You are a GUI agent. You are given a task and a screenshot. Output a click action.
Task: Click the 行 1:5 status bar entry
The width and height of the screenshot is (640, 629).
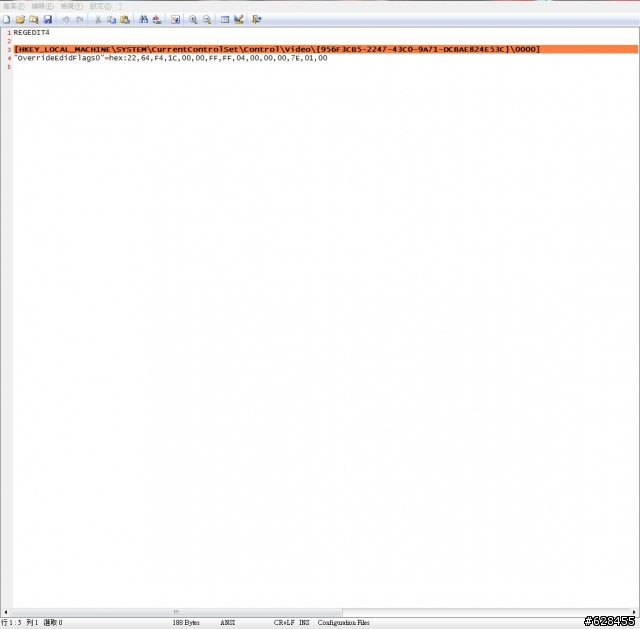point(11,622)
